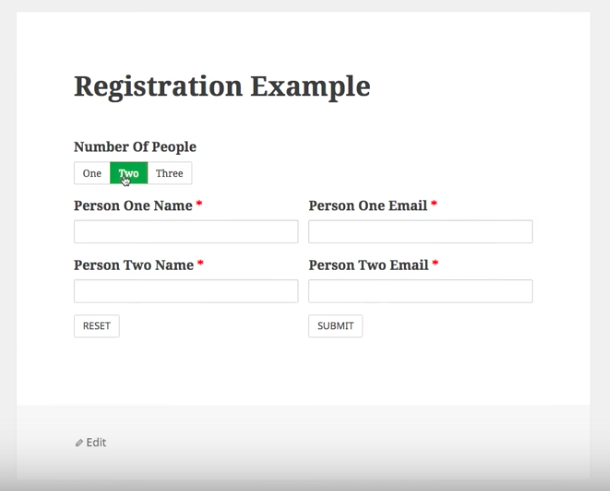Image resolution: width=610 pixels, height=491 pixels.
Task: Select the "Two" people option
Action: 129,174
